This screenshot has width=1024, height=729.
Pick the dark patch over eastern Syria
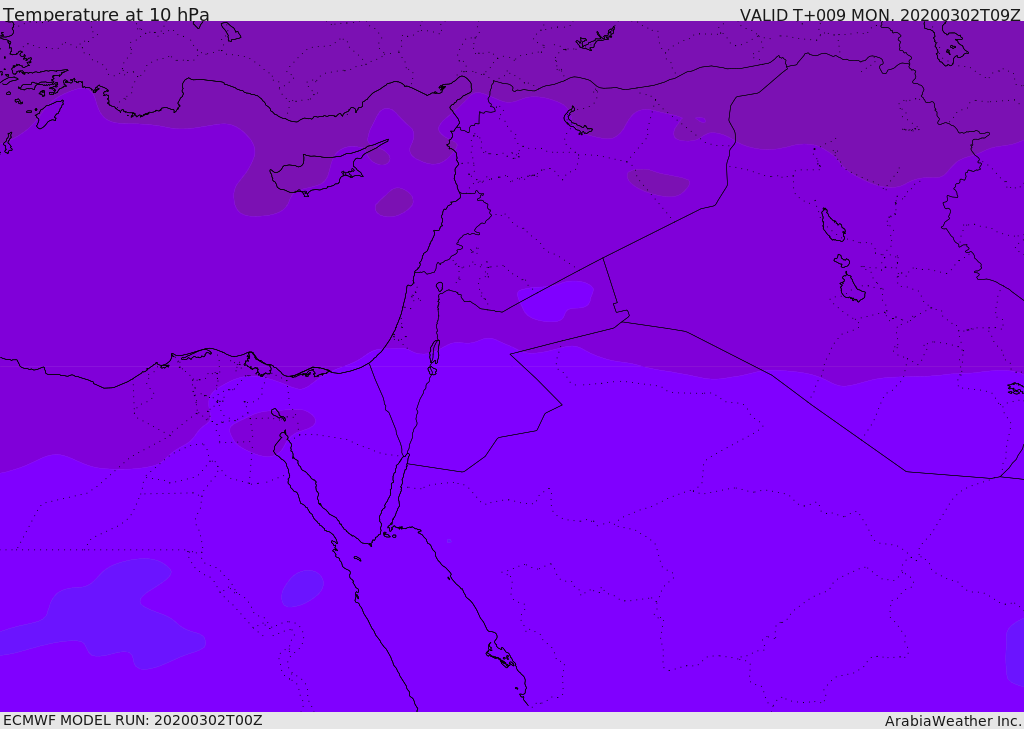click(658, 182)
